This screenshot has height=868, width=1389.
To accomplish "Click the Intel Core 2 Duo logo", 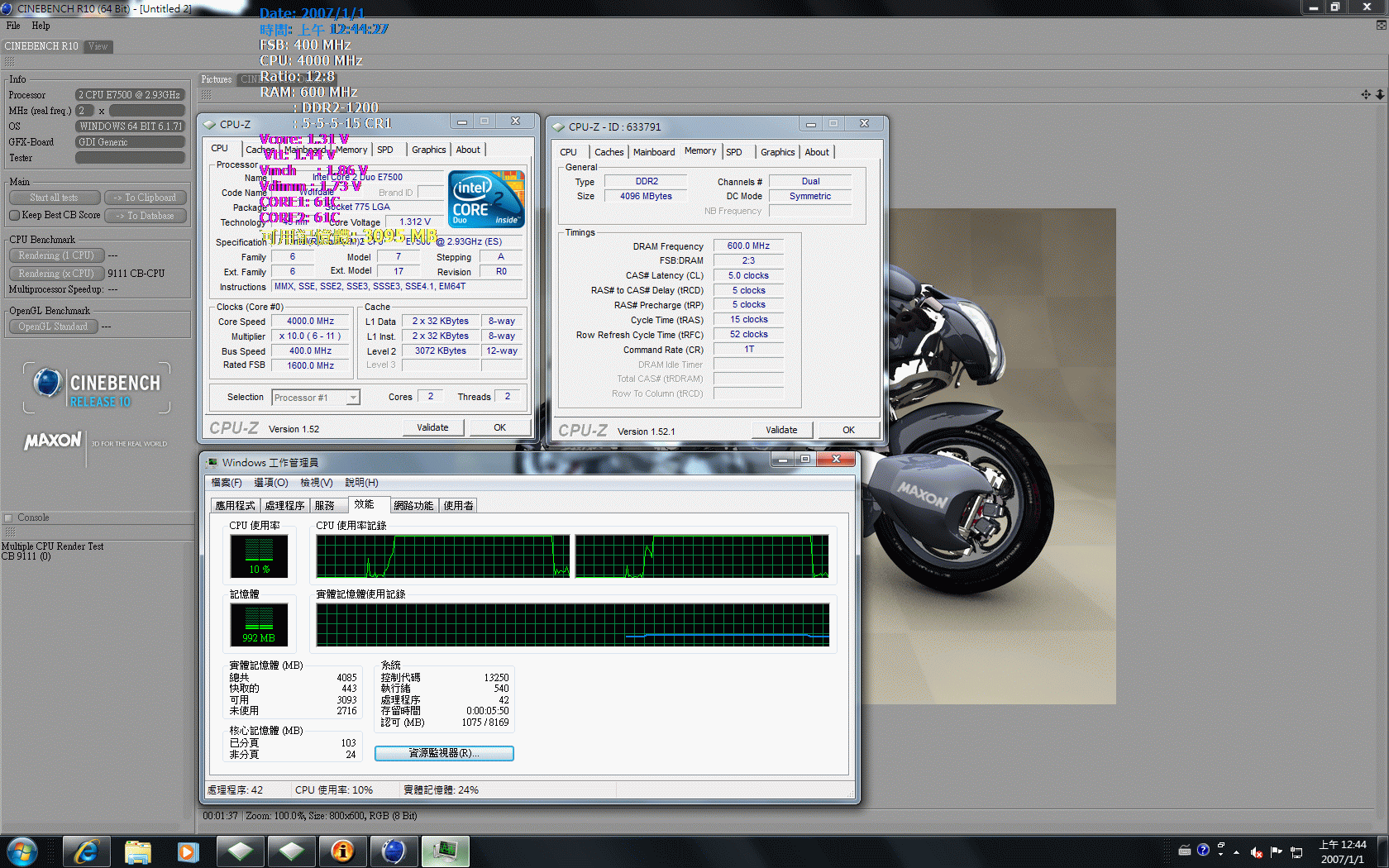I will (x=486, y=198).
